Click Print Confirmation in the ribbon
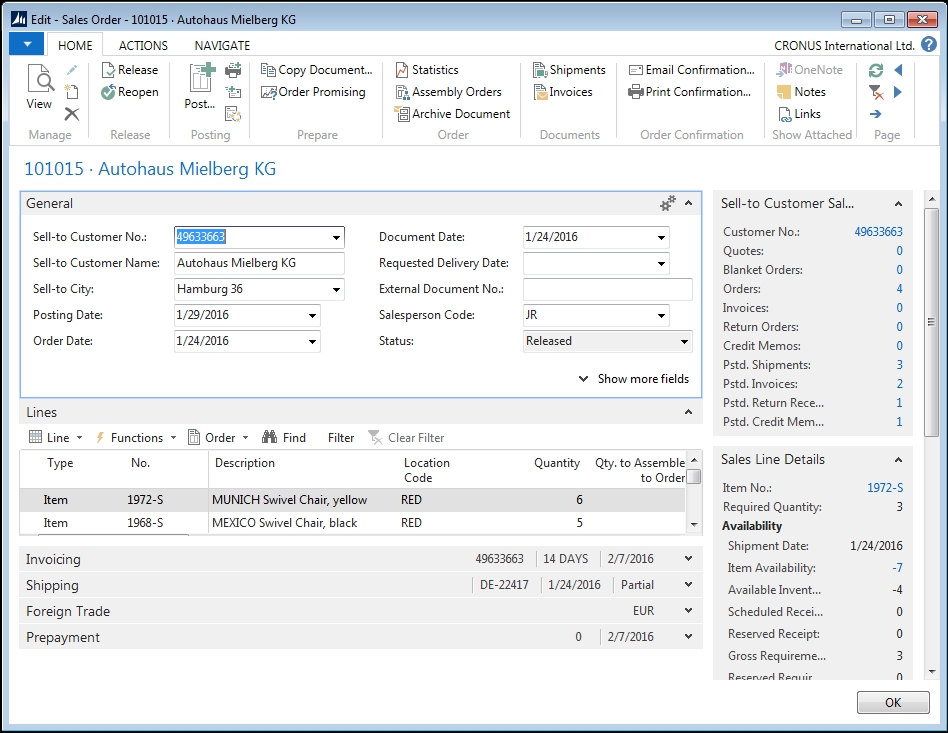Image resolution: width=948 pixels, height=733 pixels. point(690,92)
